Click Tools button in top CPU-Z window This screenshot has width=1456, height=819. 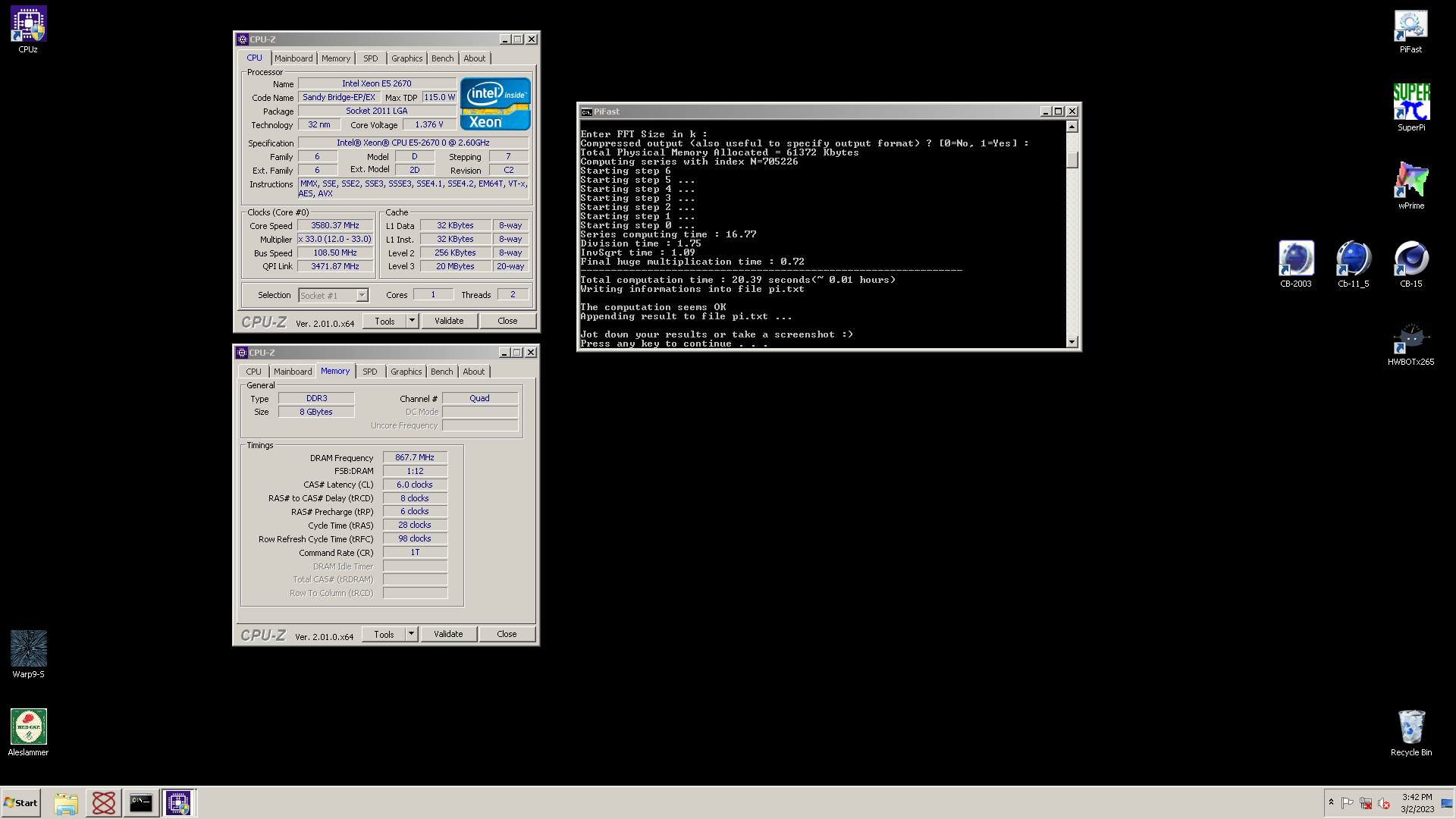384,321
